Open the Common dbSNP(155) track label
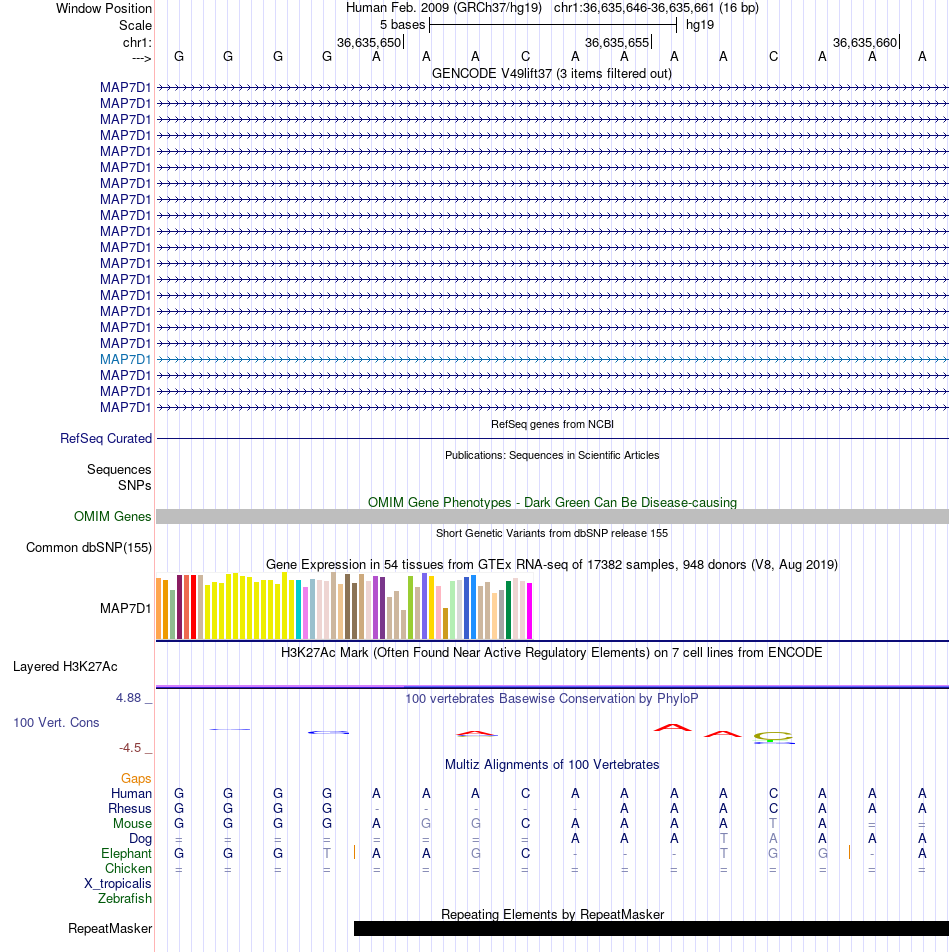Viewport: 950px width, 952px height. [x=89, y=548]
